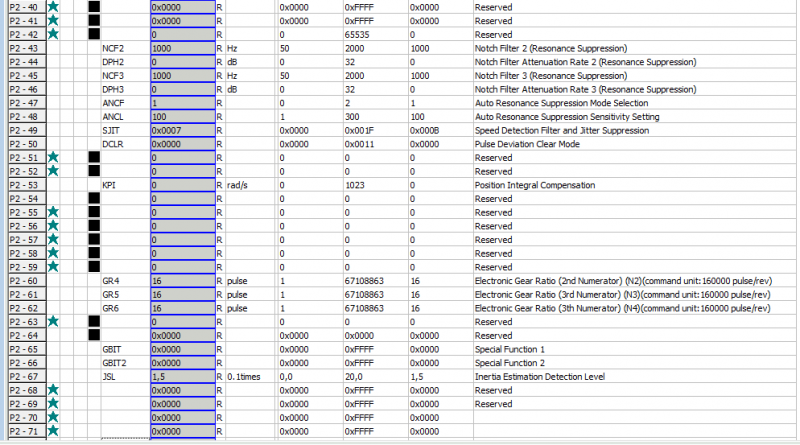Viewport: 800px width, 445px height.
Task: Select the P2-67 row header
Action: point(23,377)
